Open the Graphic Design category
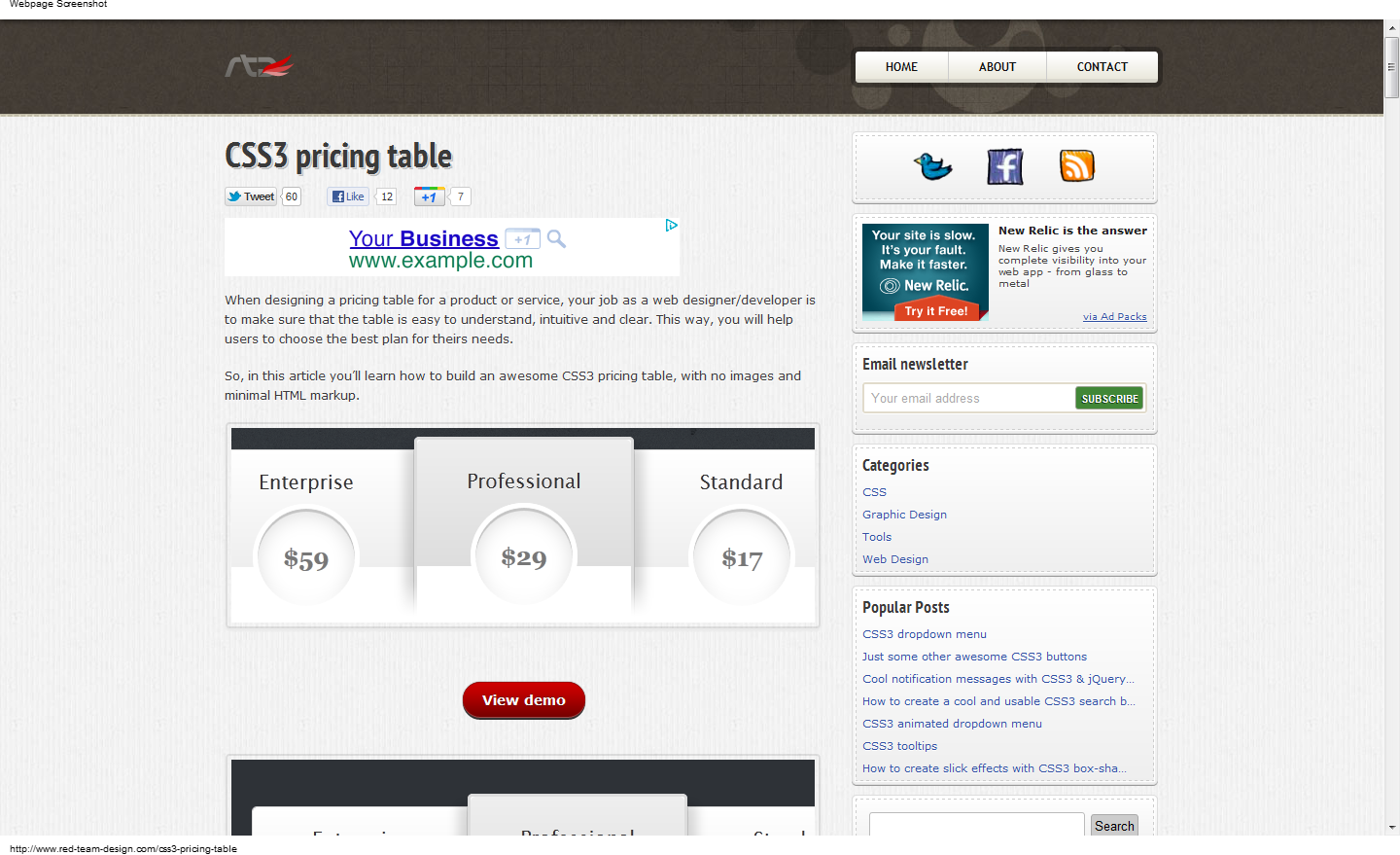1400x855 pixels. pos(904,515)
